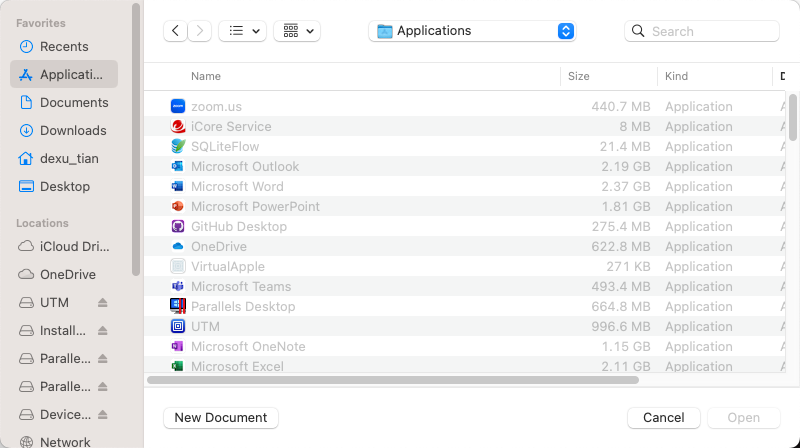Viewport: 800px width, 448px height.
Task: Click the Microsoft Teams icon
Action: coord(178,287)
